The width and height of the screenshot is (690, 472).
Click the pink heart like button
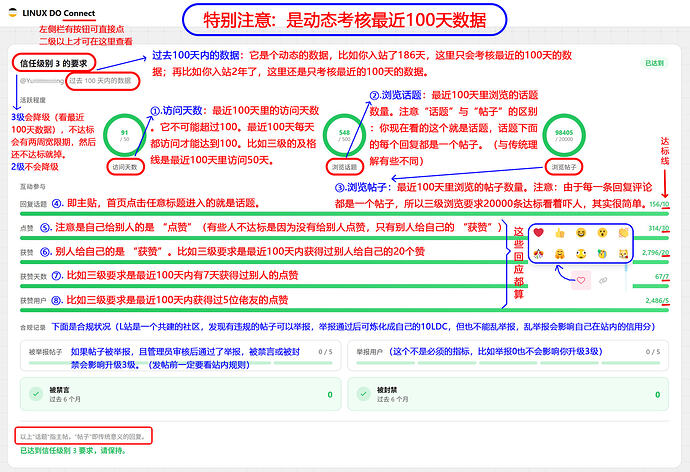click(581, 280)
